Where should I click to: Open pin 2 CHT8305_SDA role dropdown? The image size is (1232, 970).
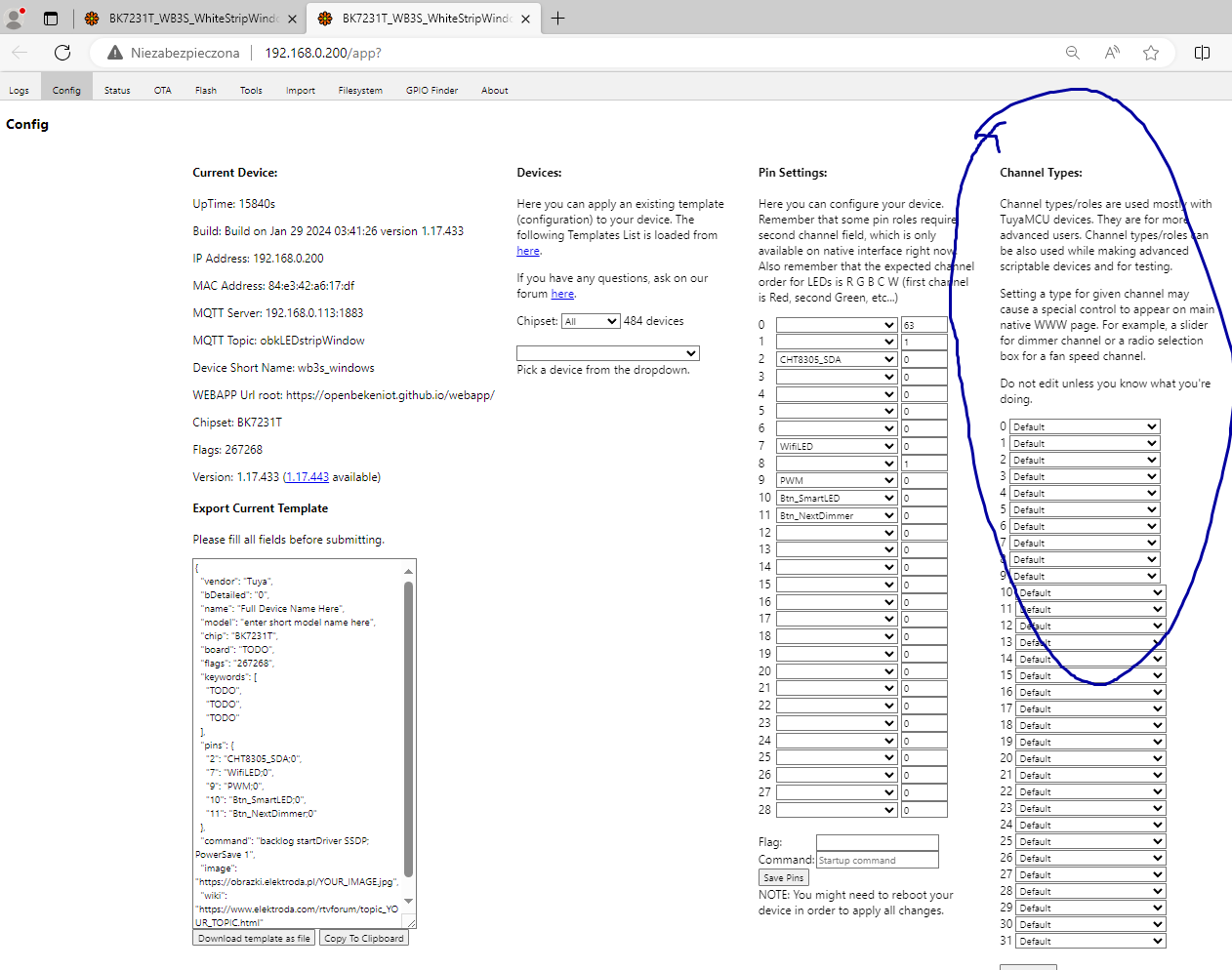[x=837, y=359]
